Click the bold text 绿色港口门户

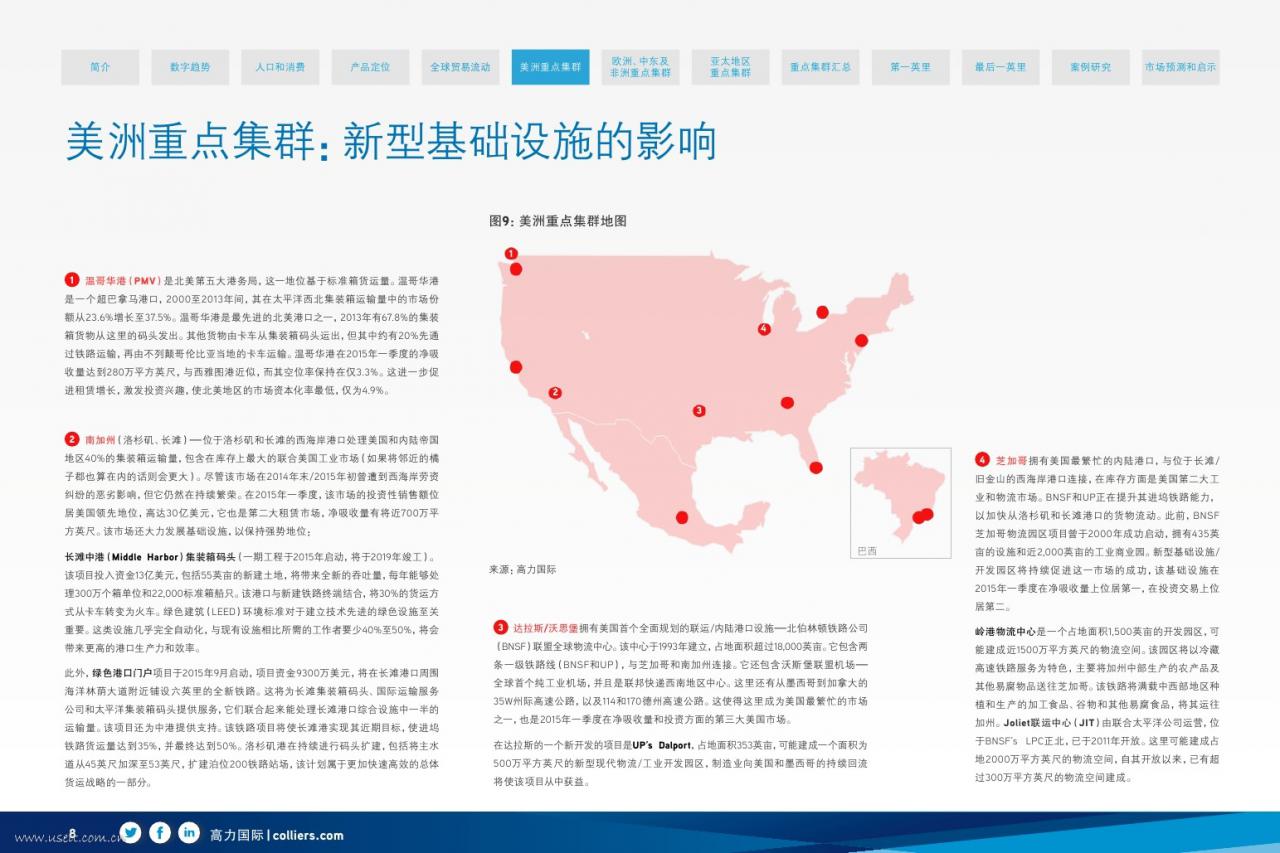[x=122, y=673]
